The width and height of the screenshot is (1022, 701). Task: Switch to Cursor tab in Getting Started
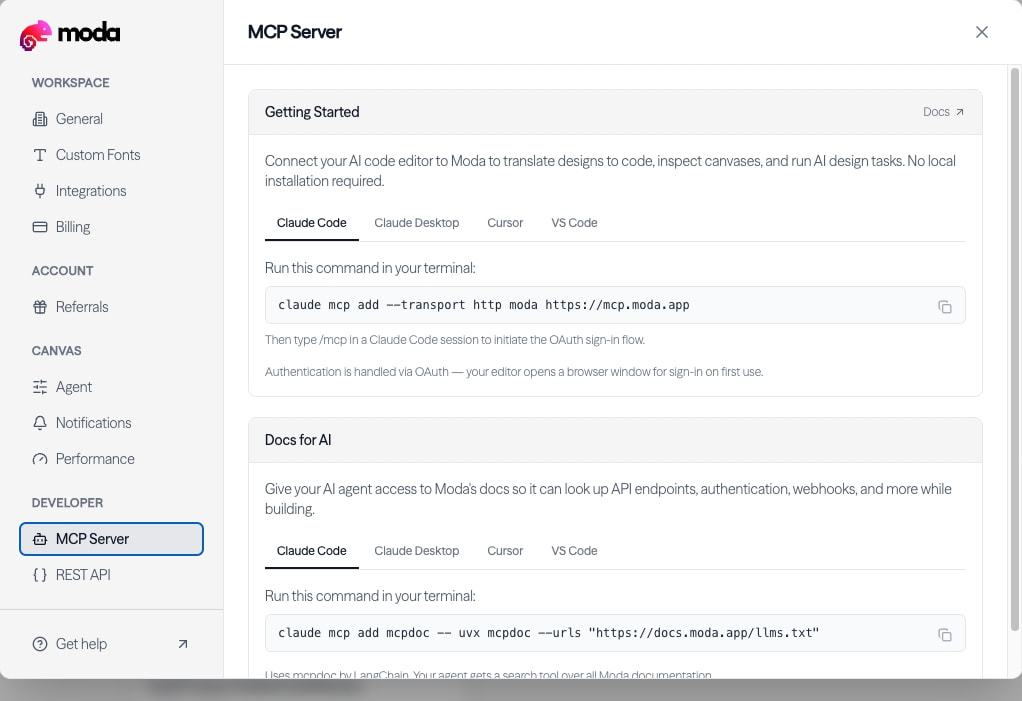[505, 223]
